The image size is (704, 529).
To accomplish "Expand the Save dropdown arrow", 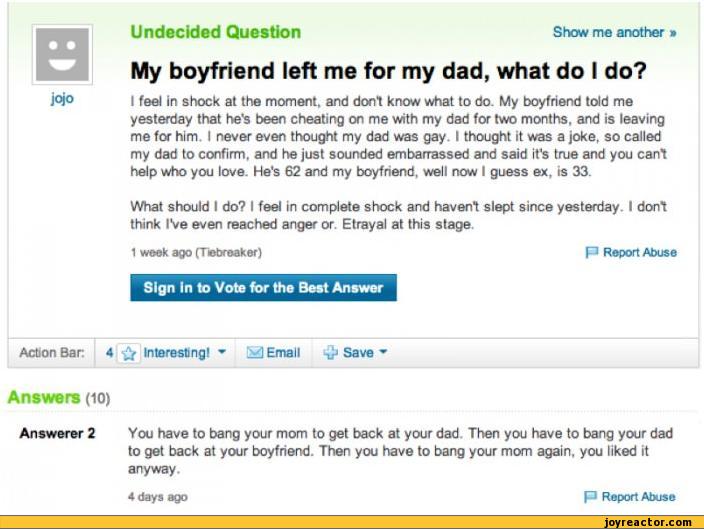I will click(382, 353).
